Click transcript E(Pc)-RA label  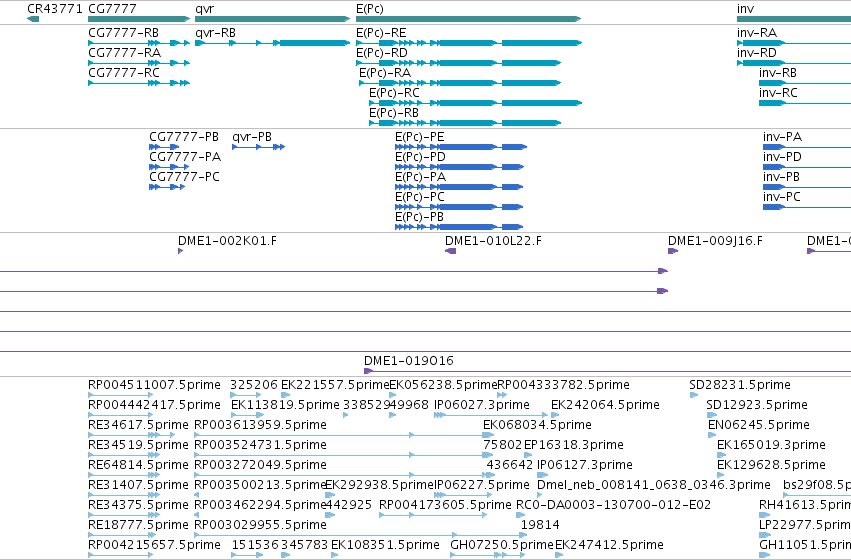tap(385, 73)
